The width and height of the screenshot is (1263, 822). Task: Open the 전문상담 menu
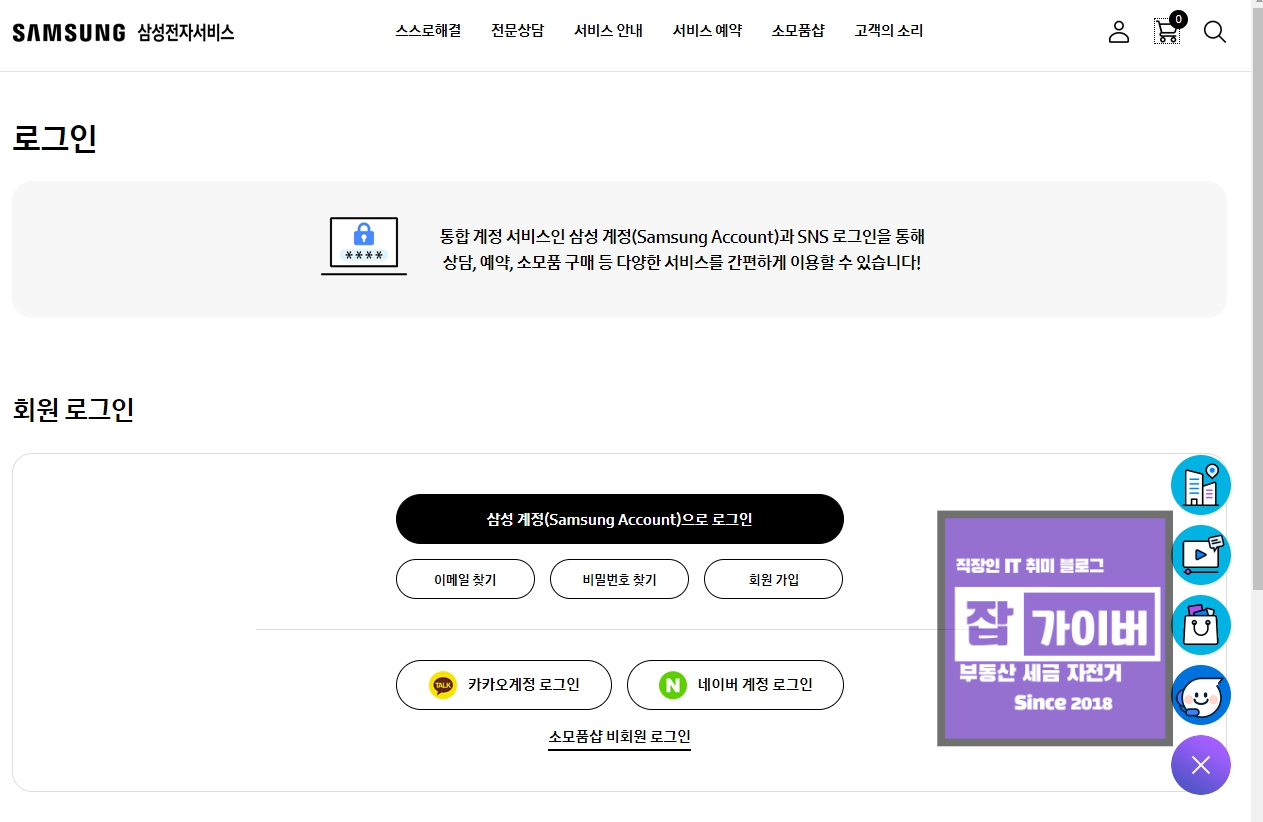[518, 31]
